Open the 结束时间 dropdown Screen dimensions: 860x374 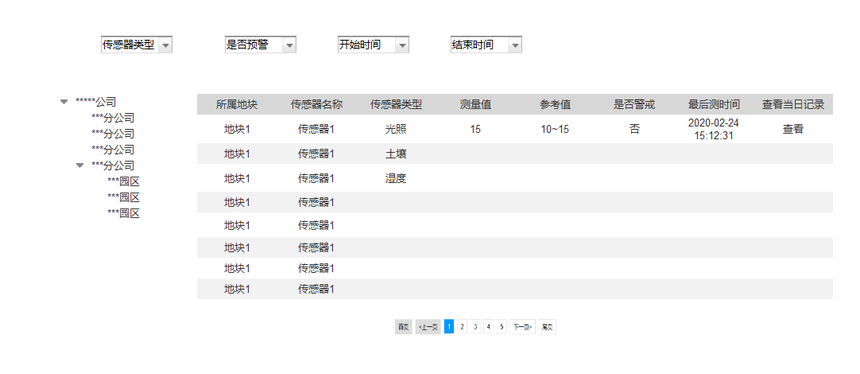486,45
